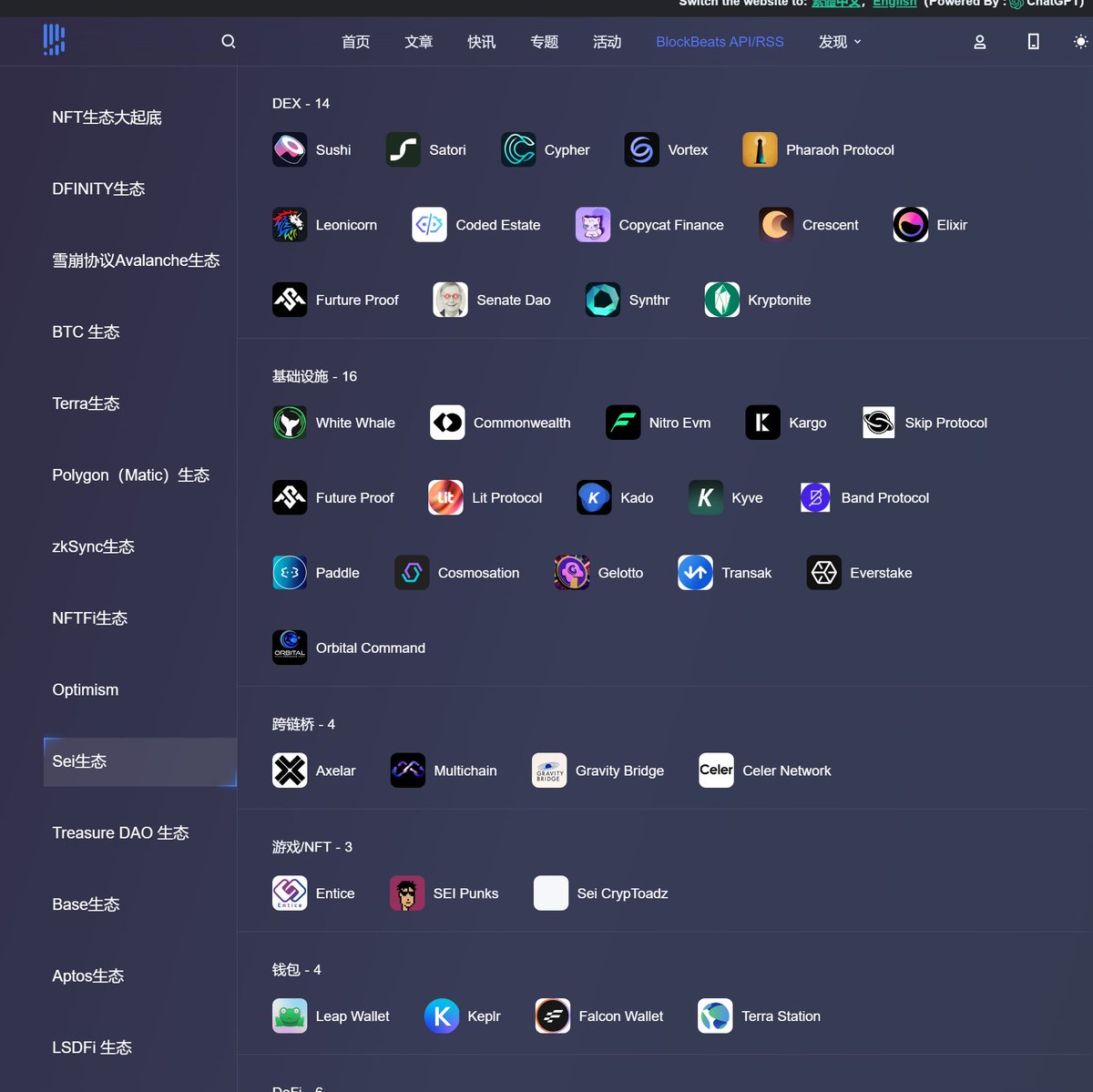Click the Kryptonite project icon
1093x1092 pixels.
pos(722,300)
